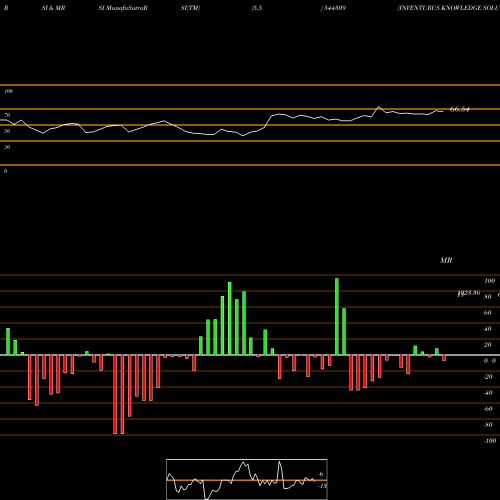This screenshot has height=500, width=500.
Task: Click the 66.54 RSI value label
Action: tap(459, 109)
